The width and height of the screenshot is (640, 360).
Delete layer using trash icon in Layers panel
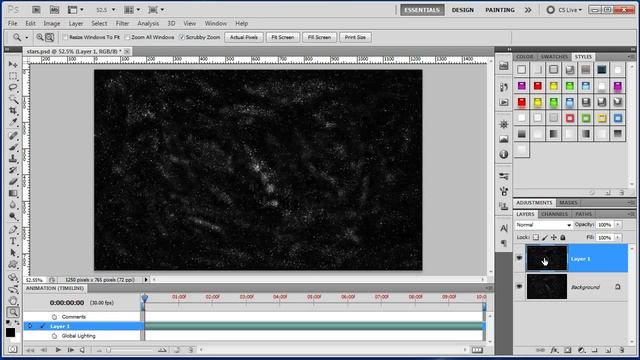click(621, 350)
